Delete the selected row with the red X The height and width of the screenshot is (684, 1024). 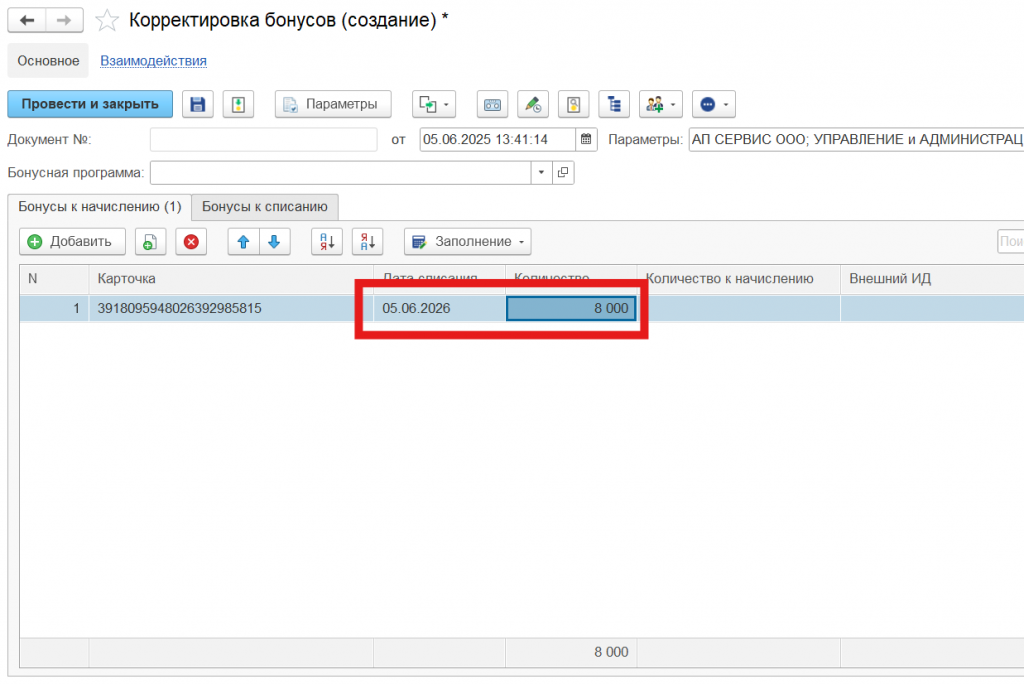[x=191, y=241]
